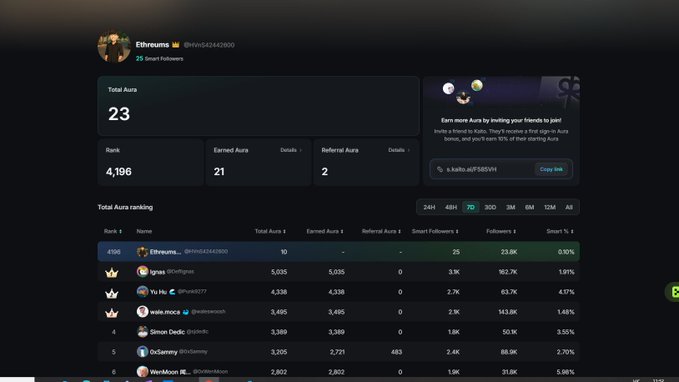Open the WenMoon profile name link
Image resolution: width=679 pixels, height=382 pixels.
(170, 372)
